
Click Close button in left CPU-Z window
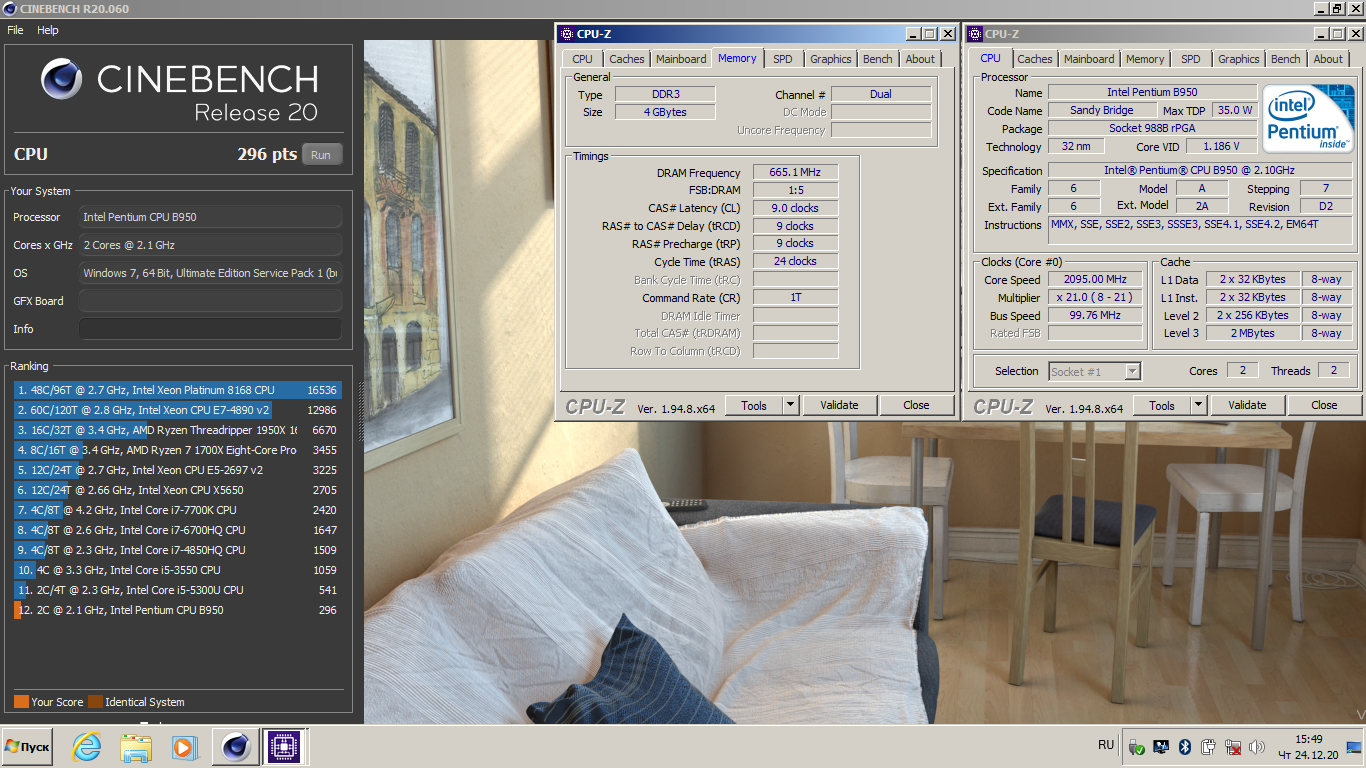(916, 405)
